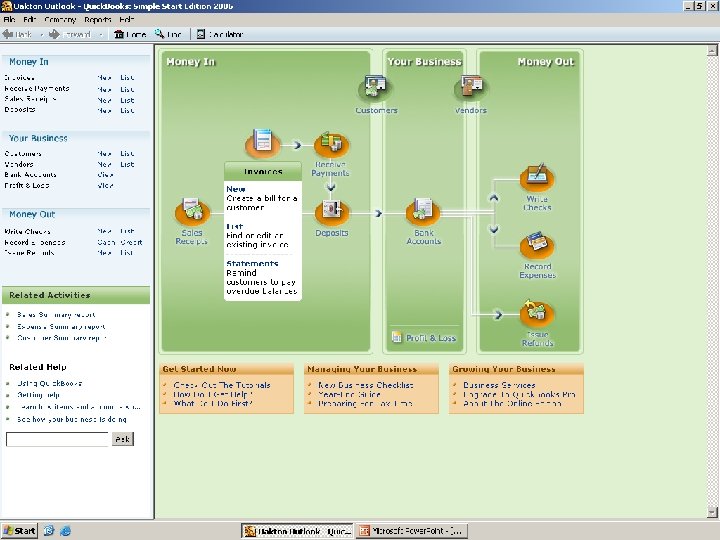Open Customer Summary report link

click(62, 338)
